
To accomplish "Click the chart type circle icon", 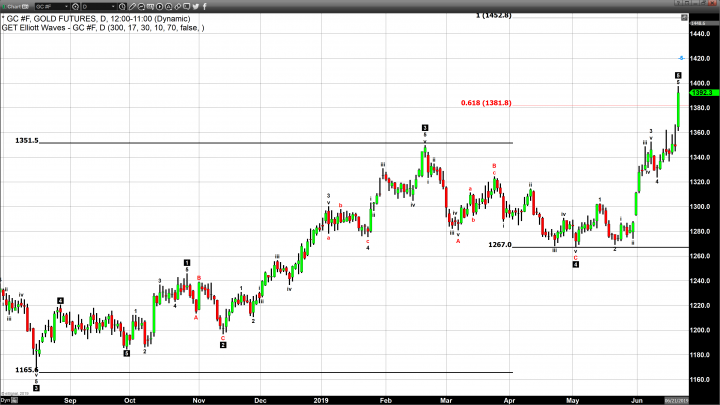I will point(141,6).
